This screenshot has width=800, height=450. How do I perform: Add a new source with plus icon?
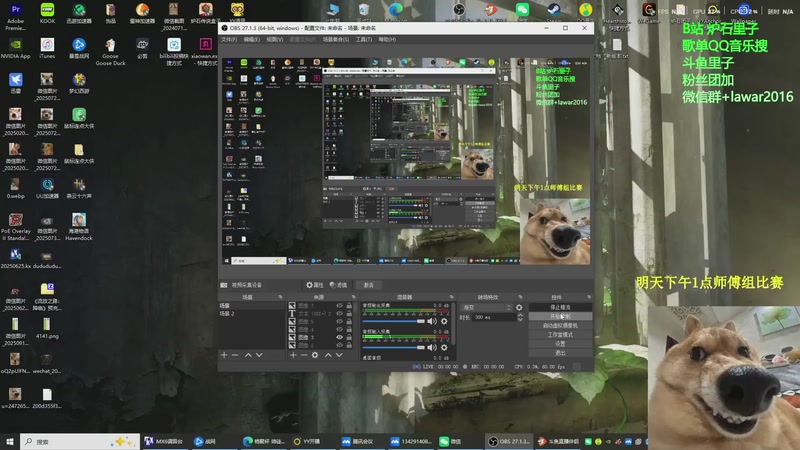click(293, 355)
